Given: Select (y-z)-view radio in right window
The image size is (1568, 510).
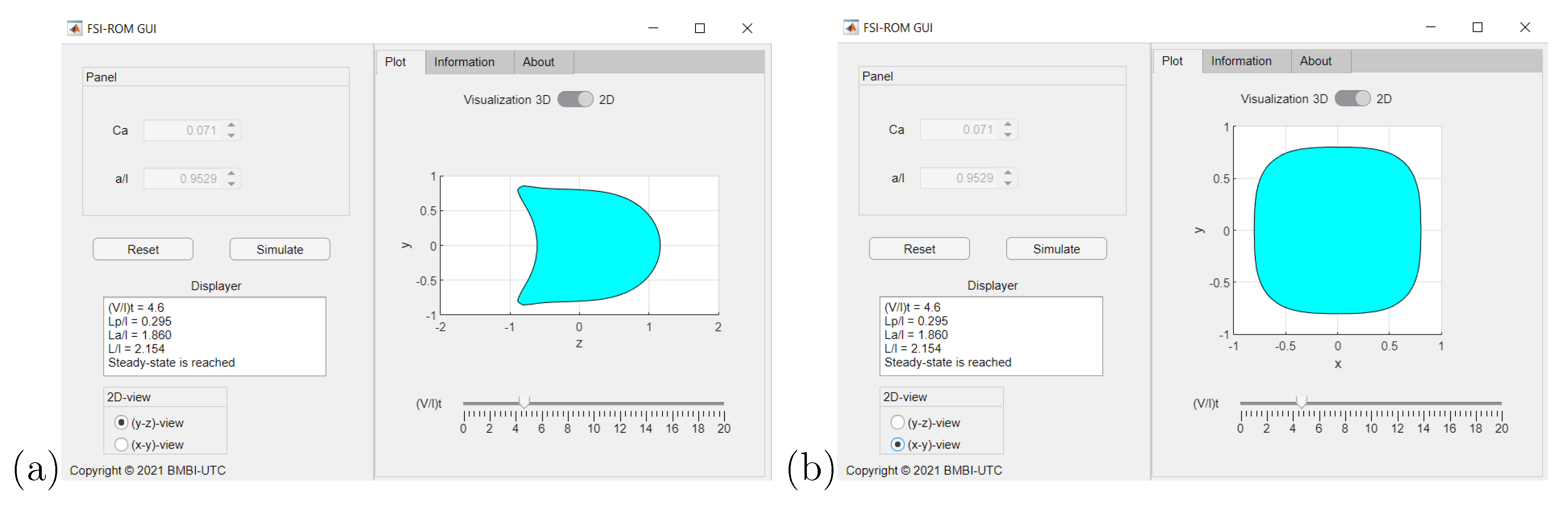Looking at the screenshot, I should pyautogui.click(x=897, y=422).
